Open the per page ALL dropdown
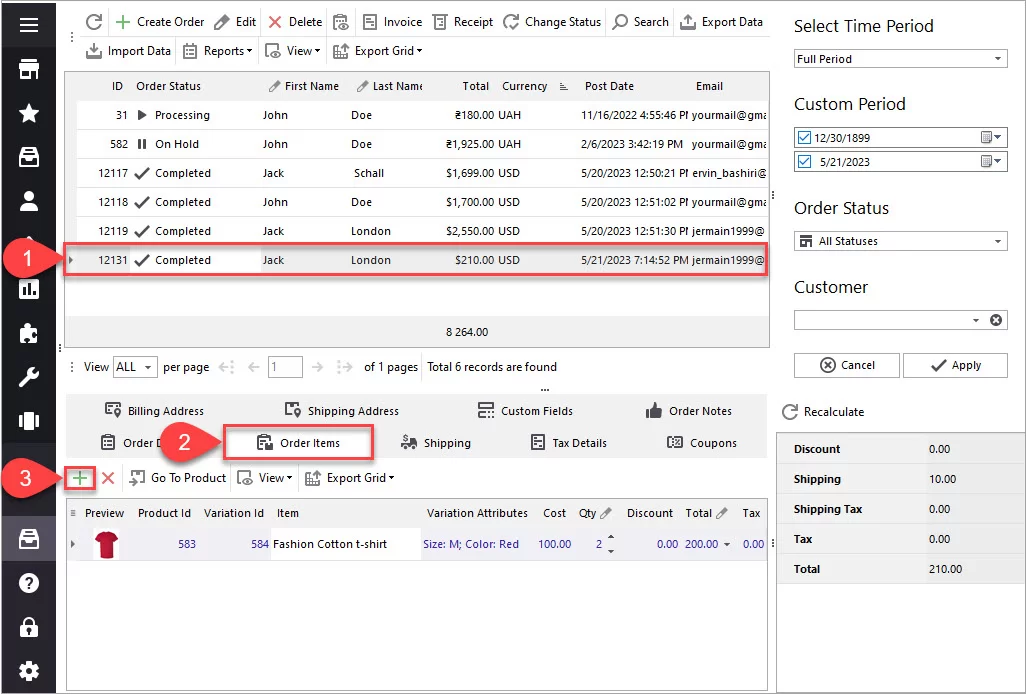This screenshot has width=1026, height=694. [149, 367]
